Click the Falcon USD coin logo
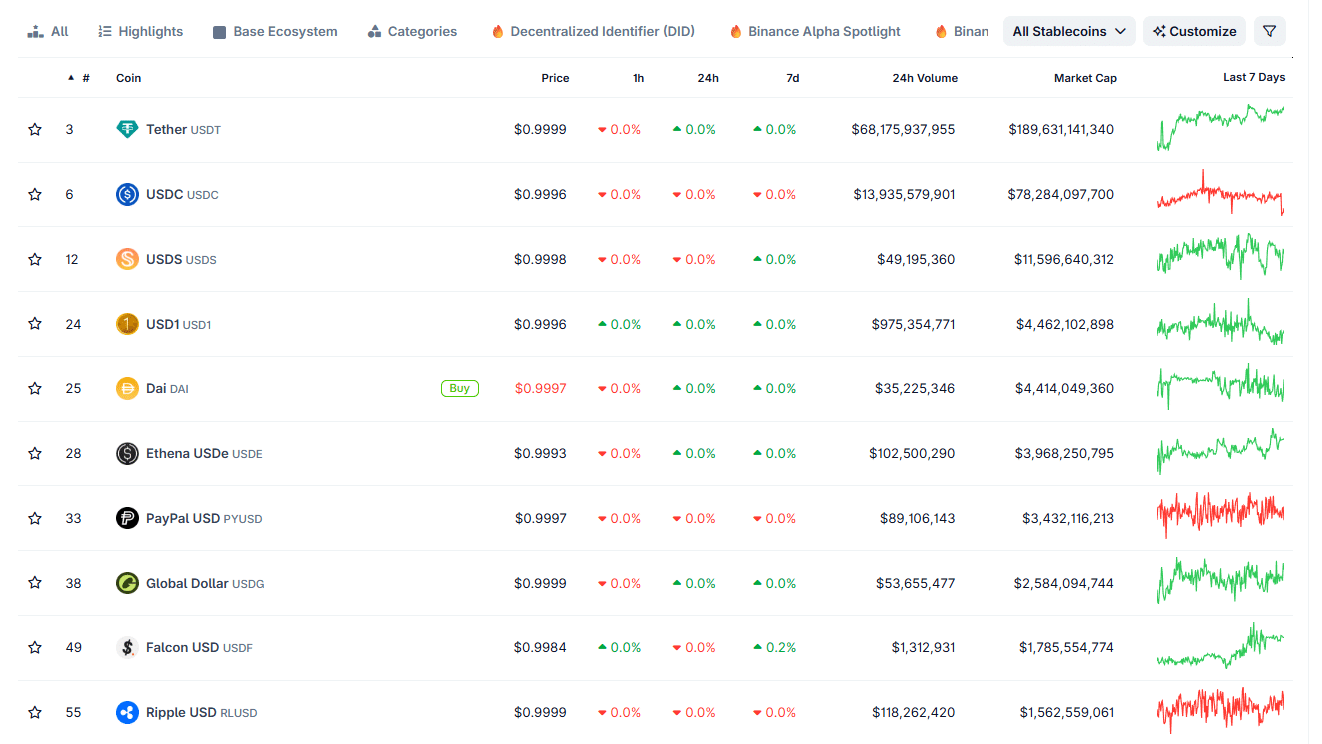The height and width of the screenshot is (744, 1322). pyautogui.click(x=127, y=648)
